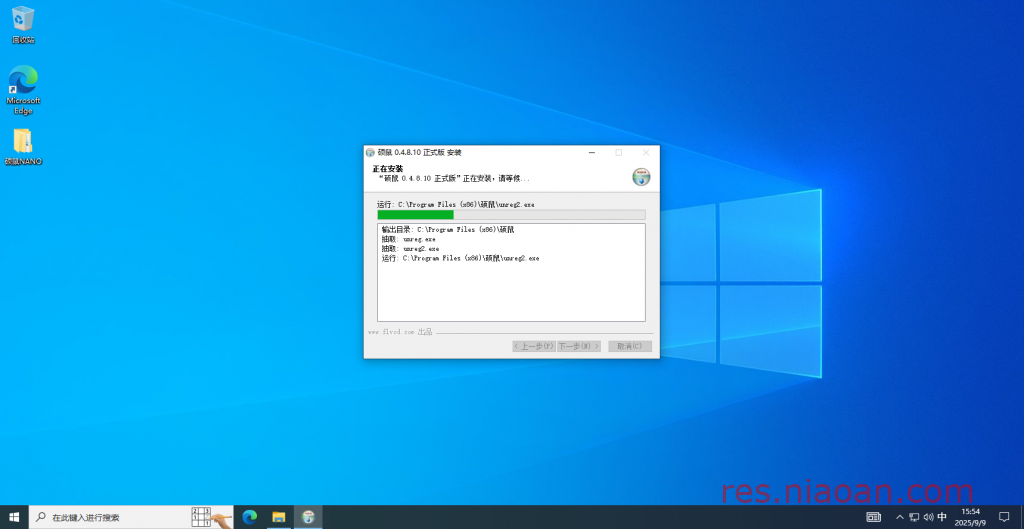Click log line 抽取: unreg2.exe
This screenshot has height=529, width=1024.
[410, 249]
